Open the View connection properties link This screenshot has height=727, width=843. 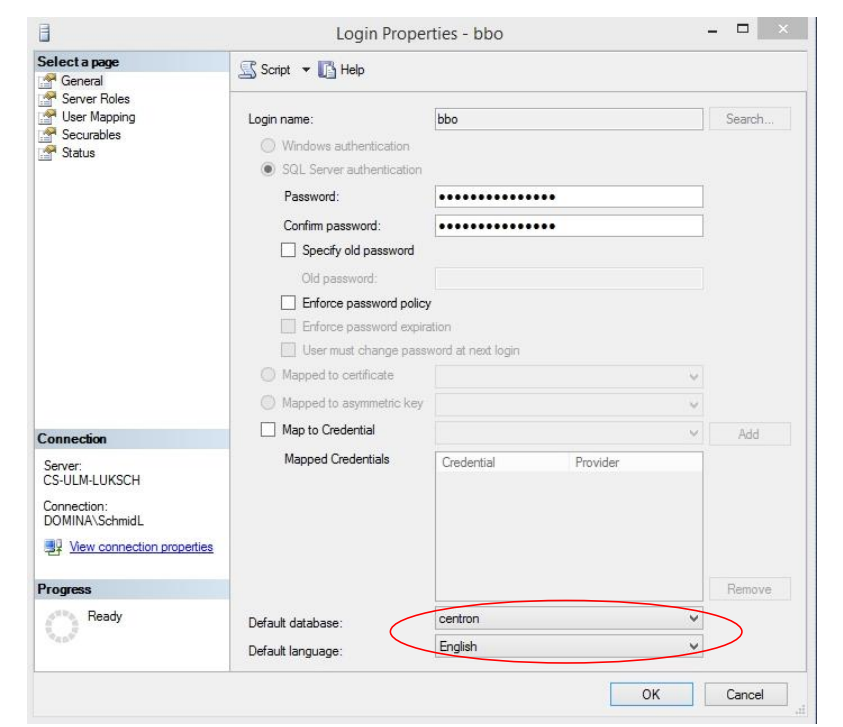click(x=141, y=547)
